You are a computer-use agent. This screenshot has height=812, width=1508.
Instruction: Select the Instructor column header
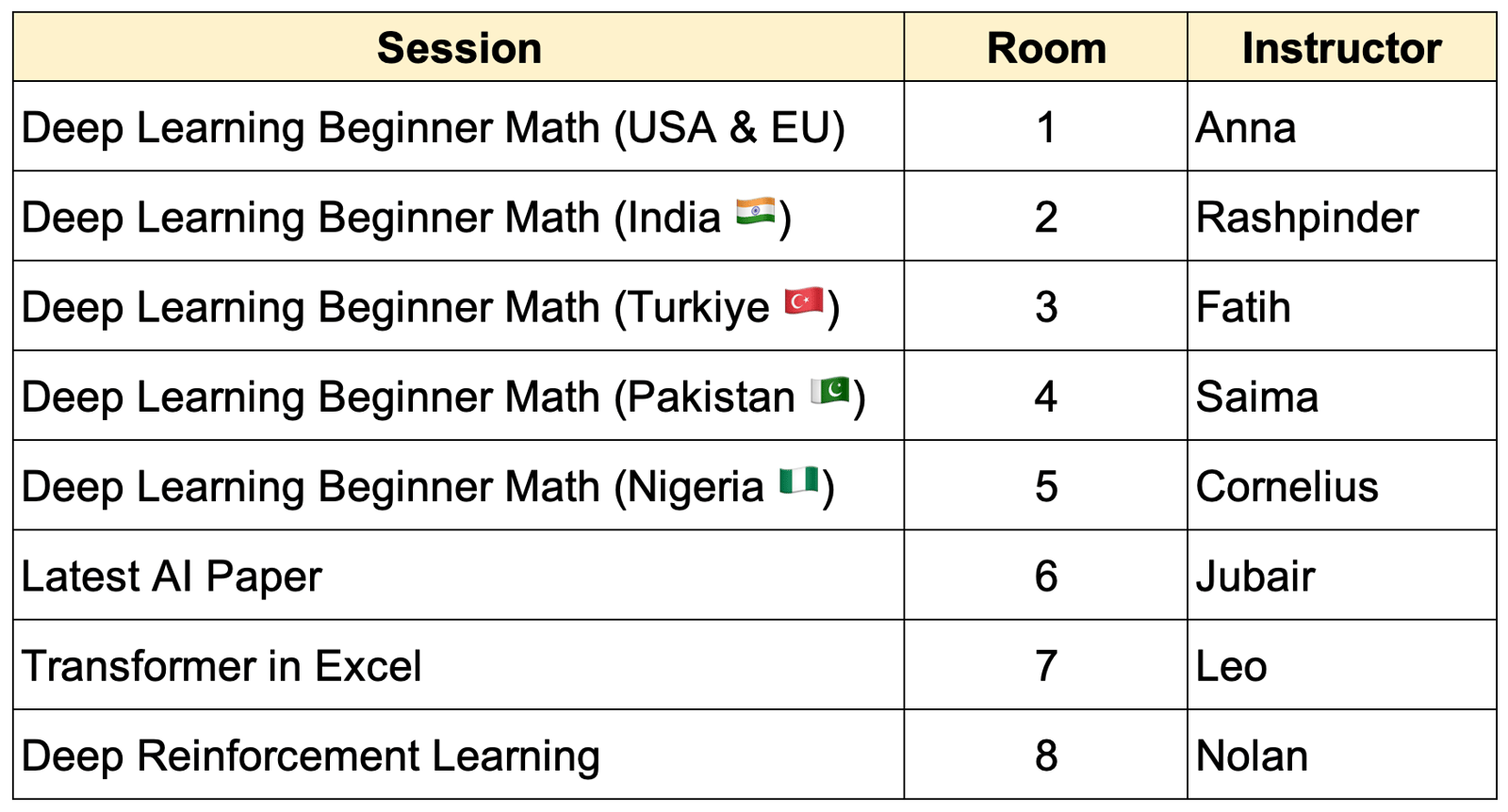tap(1342, 47)
